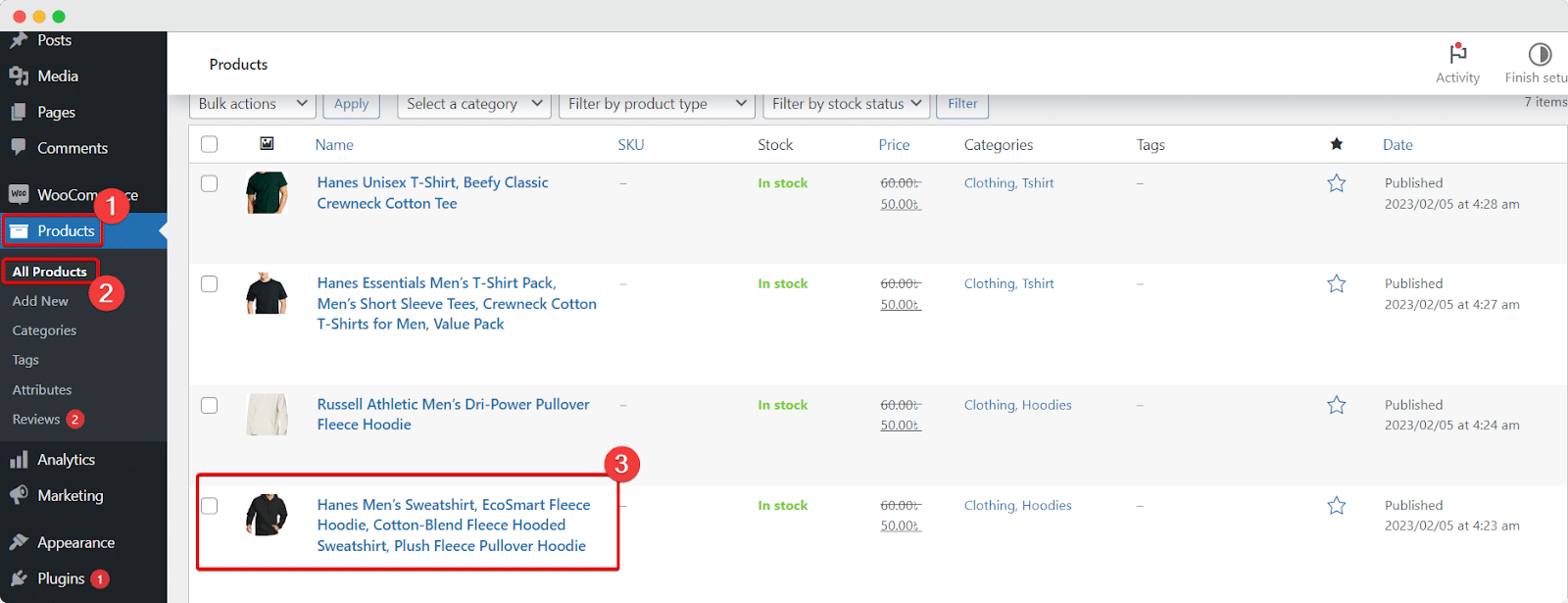This screenshot has height=603, width=1568.
Task: Check the Hanes Unisex T-Shirt row checkbox
Action: click(209, 183)
